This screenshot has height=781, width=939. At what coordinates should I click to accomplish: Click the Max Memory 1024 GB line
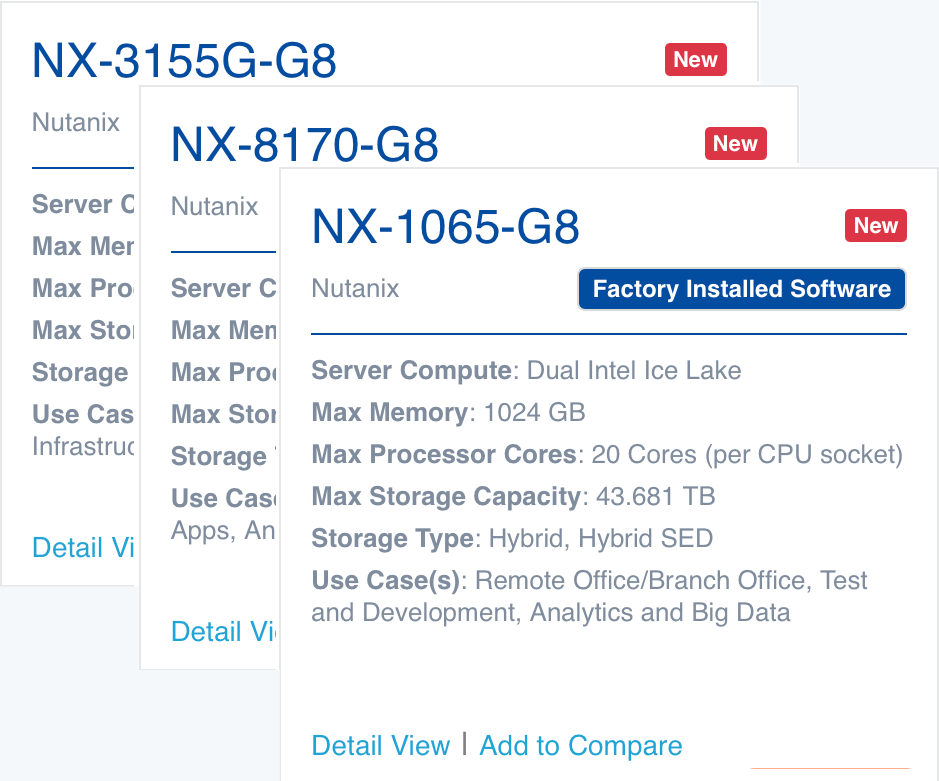(x=448, y=413)
